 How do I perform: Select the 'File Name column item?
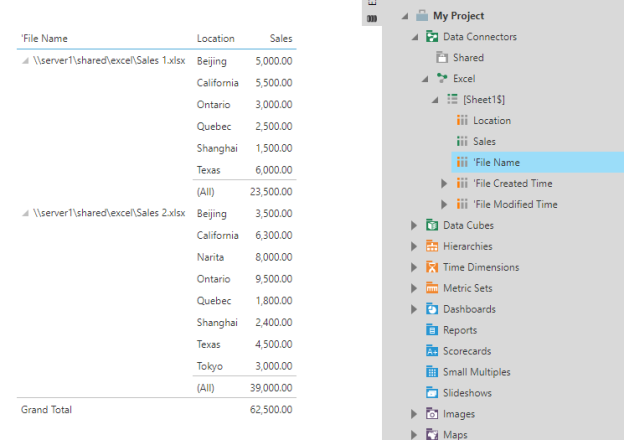496,163
